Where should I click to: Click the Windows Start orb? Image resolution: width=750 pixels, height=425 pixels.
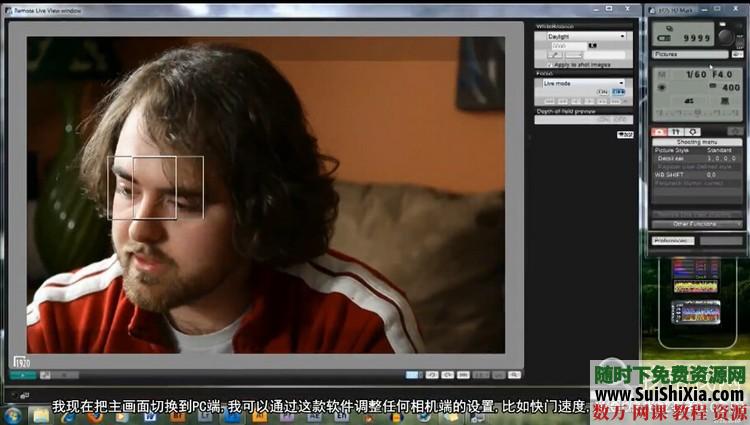pyautogui.click(x=13, y=413)
